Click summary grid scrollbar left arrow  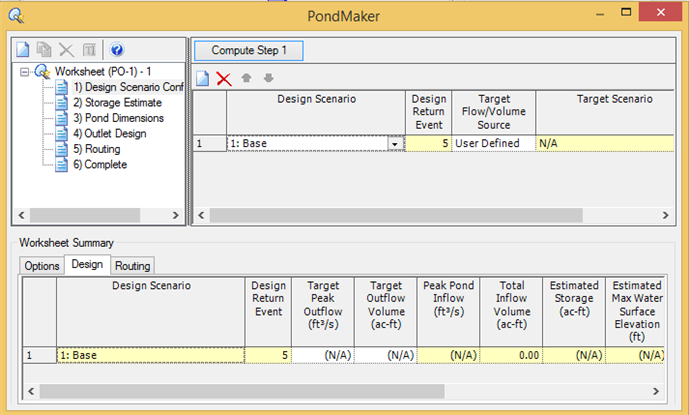click(31, 391)
